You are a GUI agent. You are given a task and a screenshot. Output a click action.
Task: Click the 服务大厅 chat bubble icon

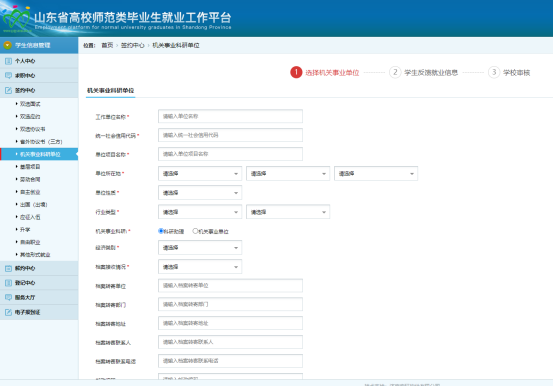(x=8, y=298)
